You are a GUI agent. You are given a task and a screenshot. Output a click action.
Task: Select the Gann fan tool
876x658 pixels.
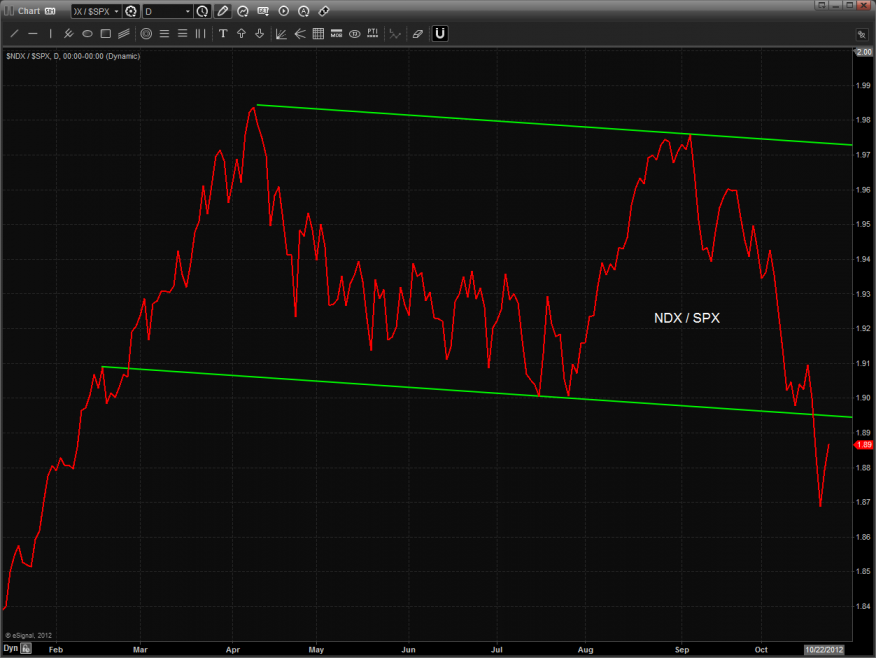pos(282,34)
